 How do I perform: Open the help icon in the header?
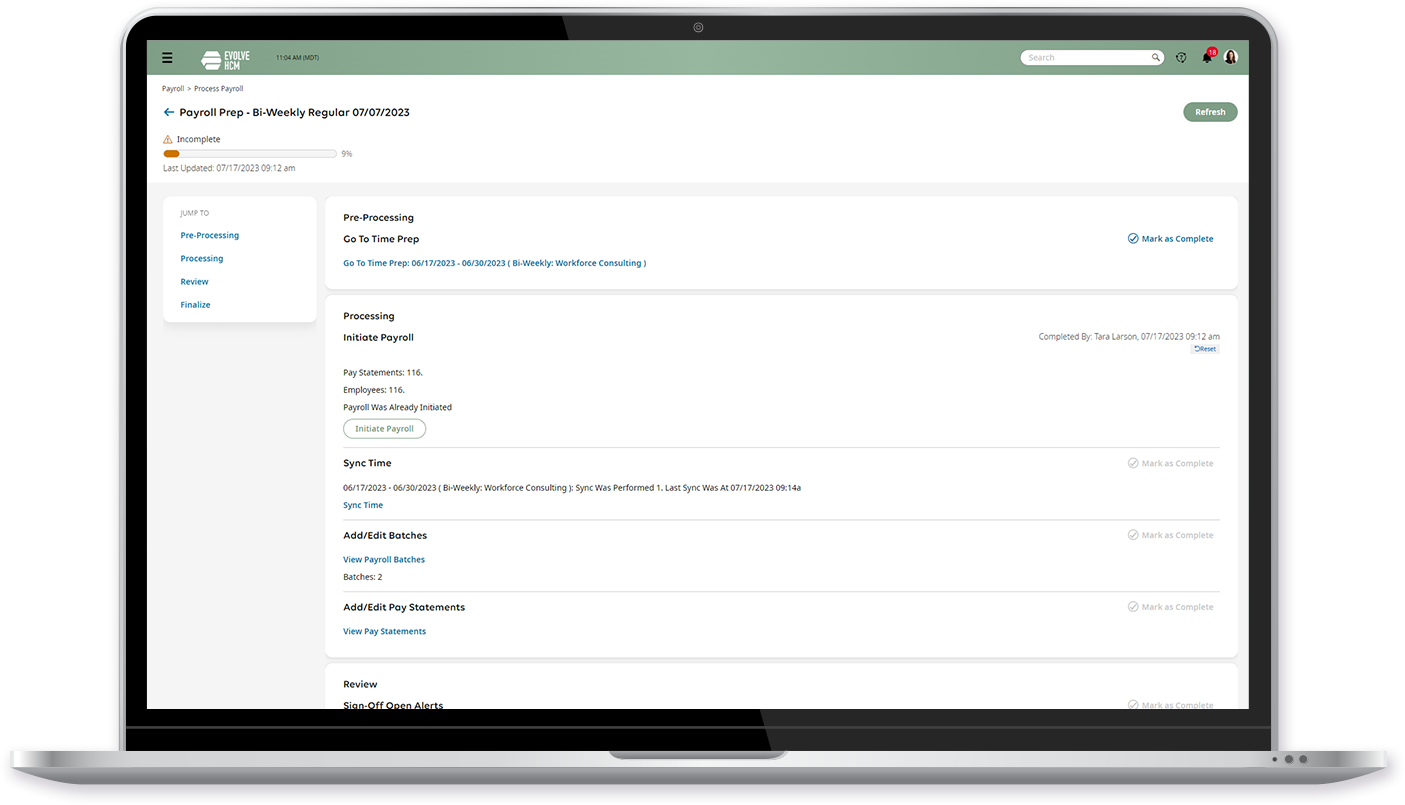1181,57
